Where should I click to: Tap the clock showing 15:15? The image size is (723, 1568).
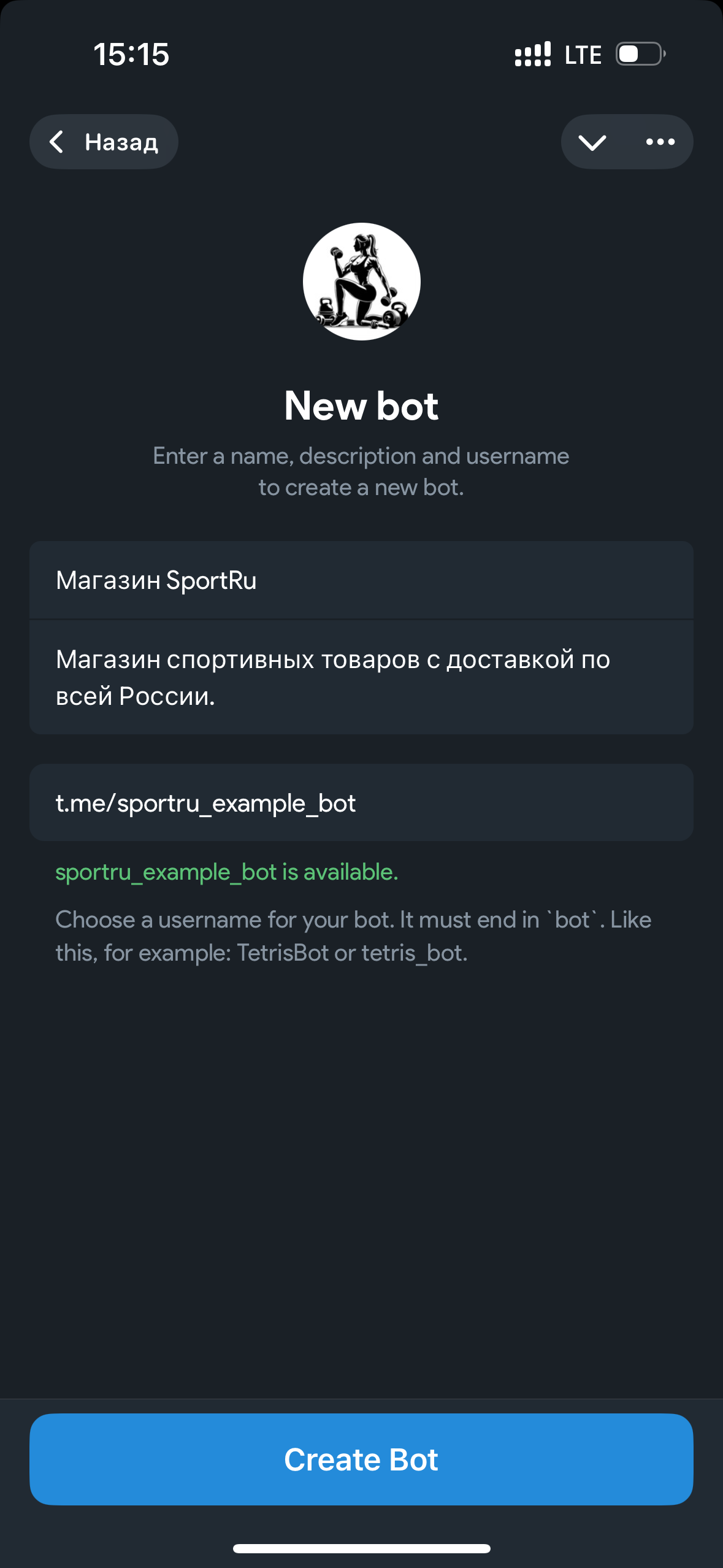pyautogui.click(x=131, y=55)
